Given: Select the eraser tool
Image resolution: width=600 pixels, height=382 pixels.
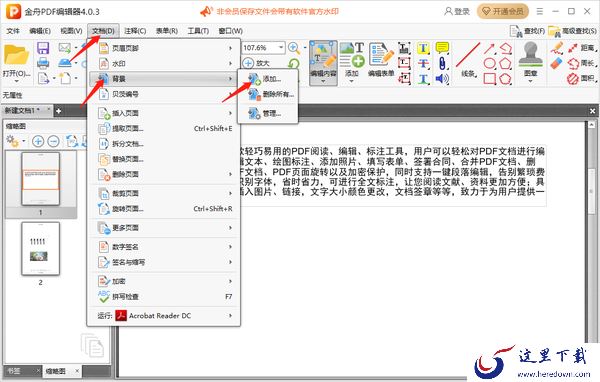Looking at the screenshot, I should [556, 63].
